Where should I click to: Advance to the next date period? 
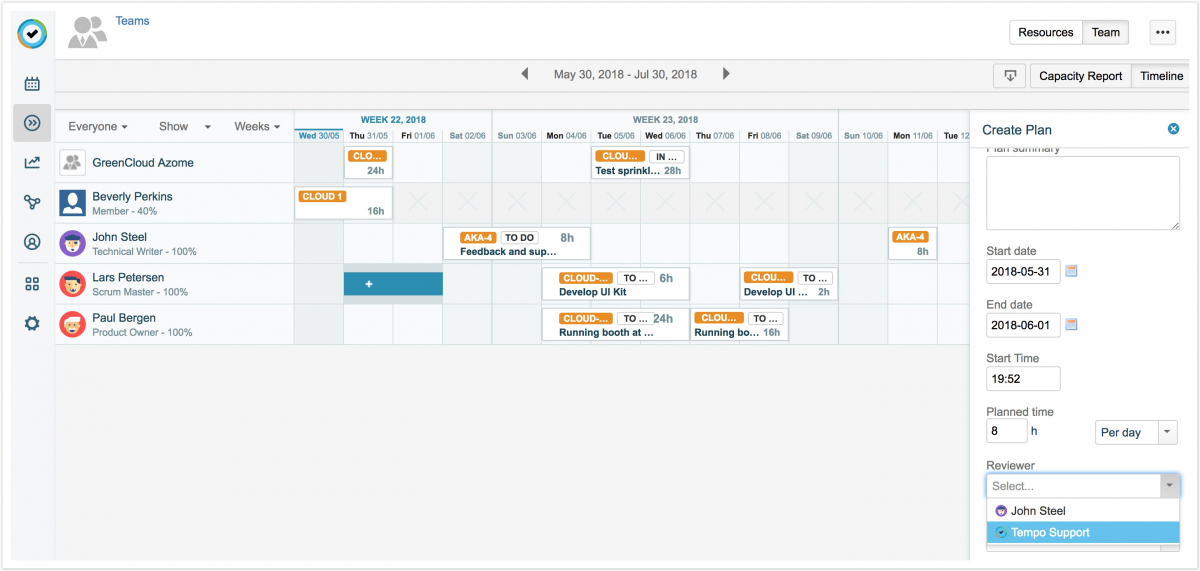(x=726, y=74)
